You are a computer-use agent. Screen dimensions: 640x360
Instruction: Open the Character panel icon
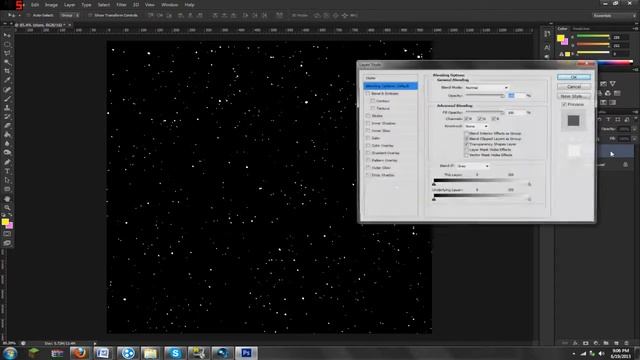pos(547,47)
